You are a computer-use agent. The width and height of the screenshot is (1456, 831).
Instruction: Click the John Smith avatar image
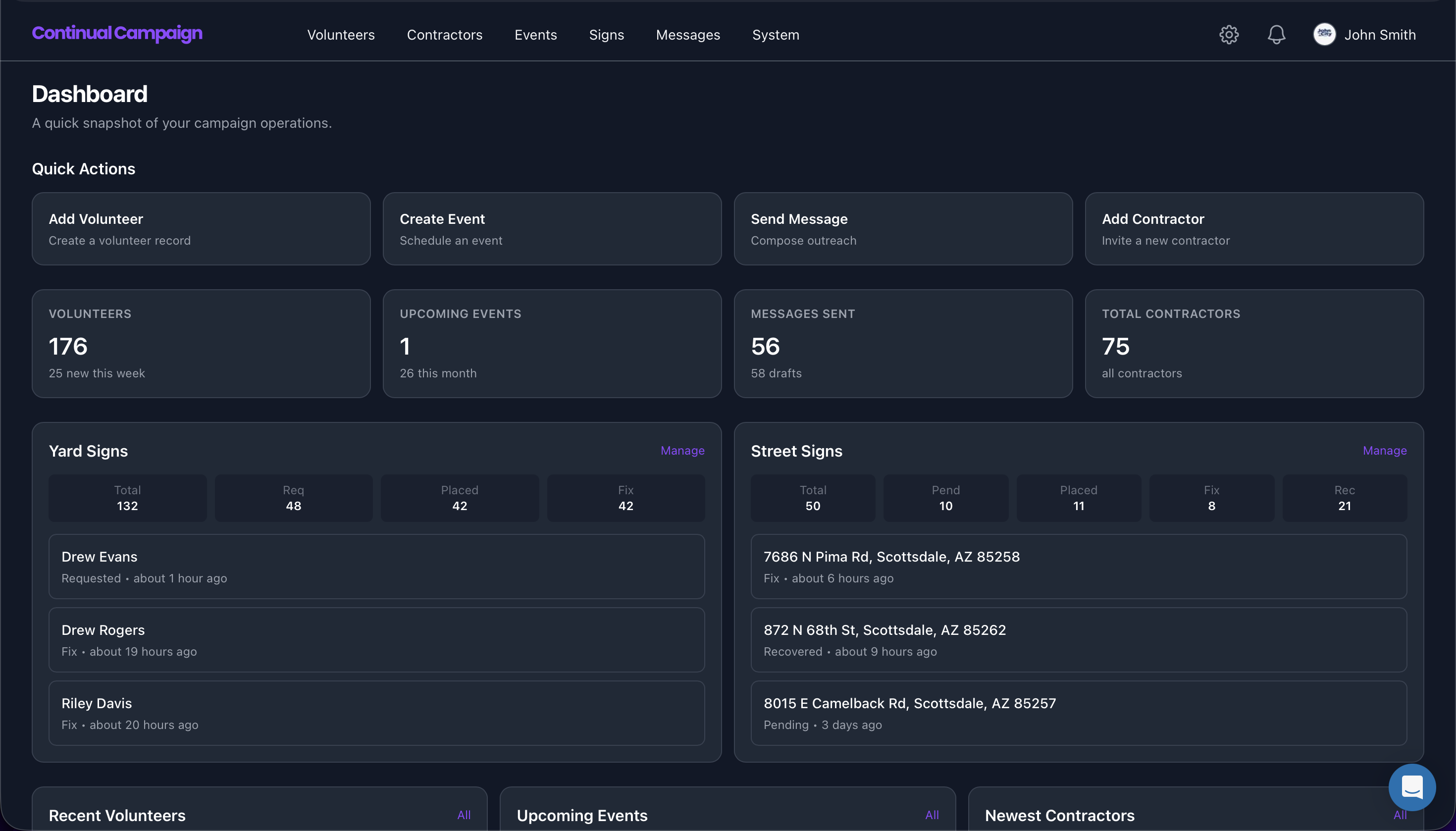coord(1324,35)
